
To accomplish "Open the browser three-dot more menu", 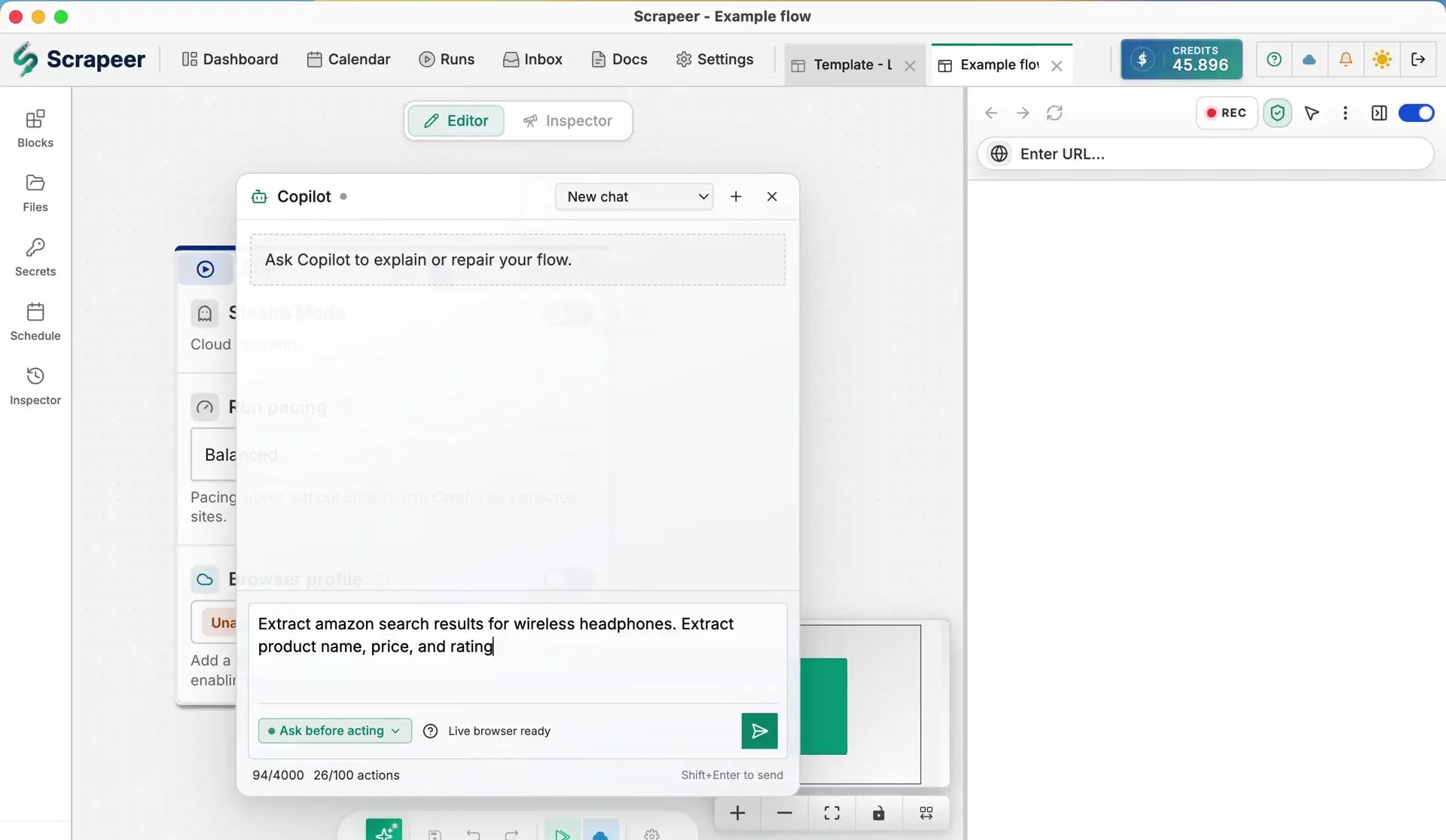I will (1346, 113).
